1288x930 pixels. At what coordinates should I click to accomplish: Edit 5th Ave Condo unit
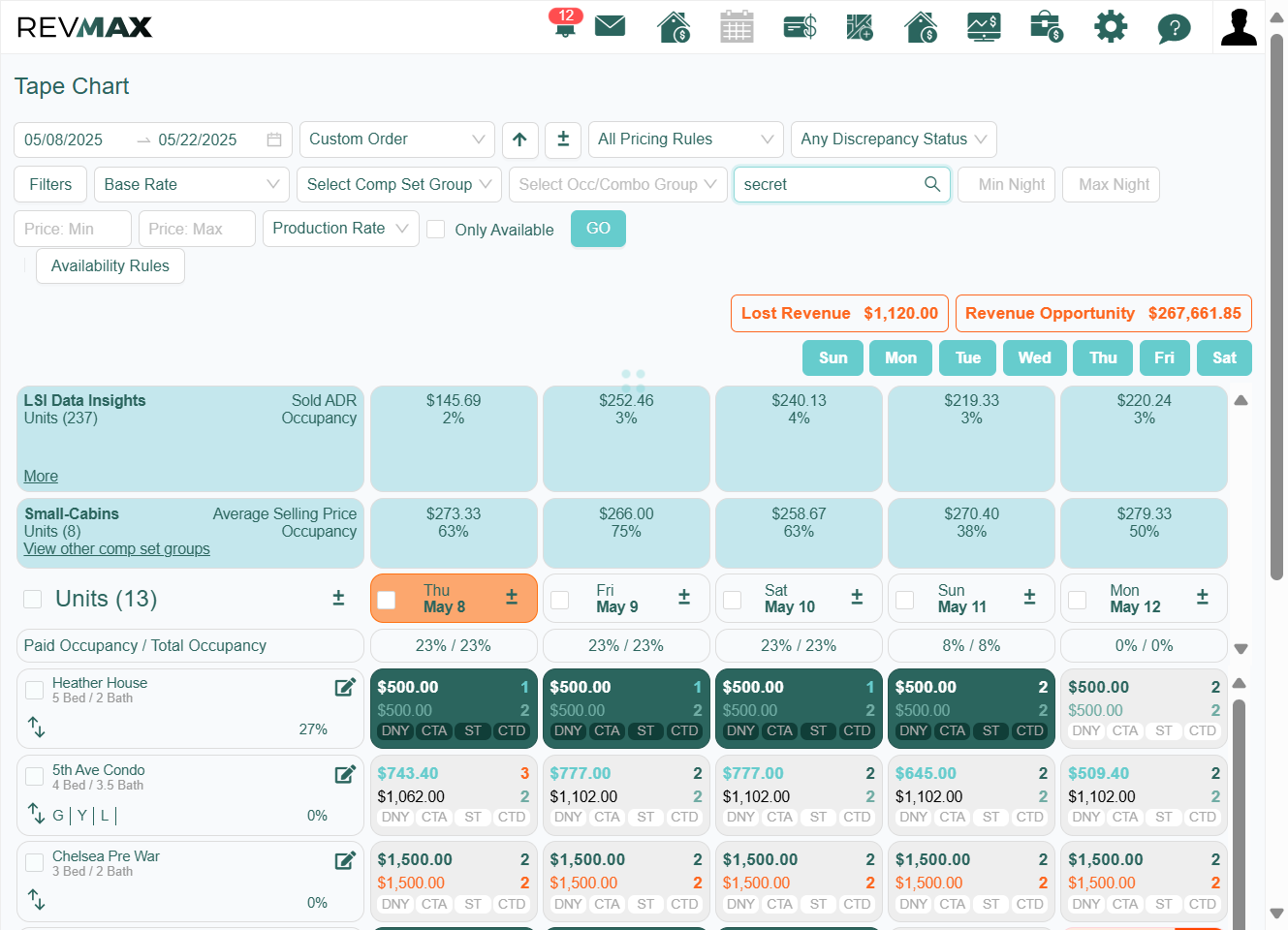point(345,774)
